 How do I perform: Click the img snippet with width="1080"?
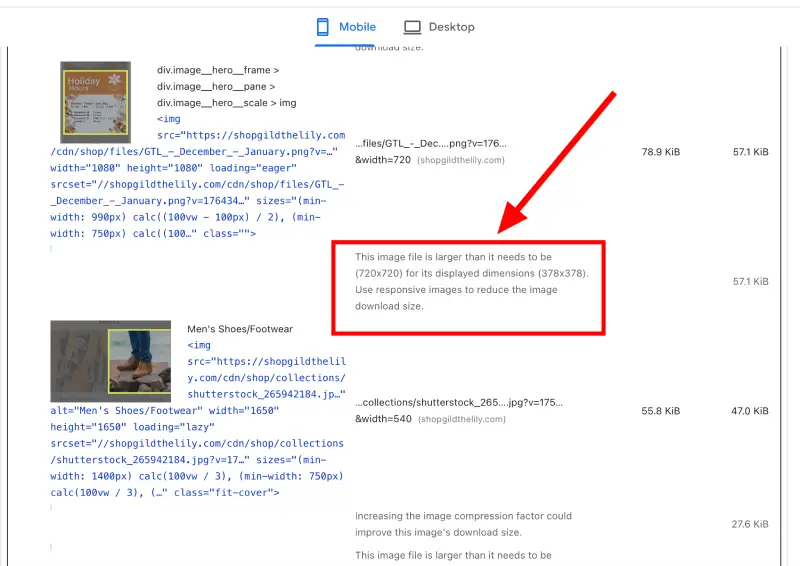pos(193,168)
